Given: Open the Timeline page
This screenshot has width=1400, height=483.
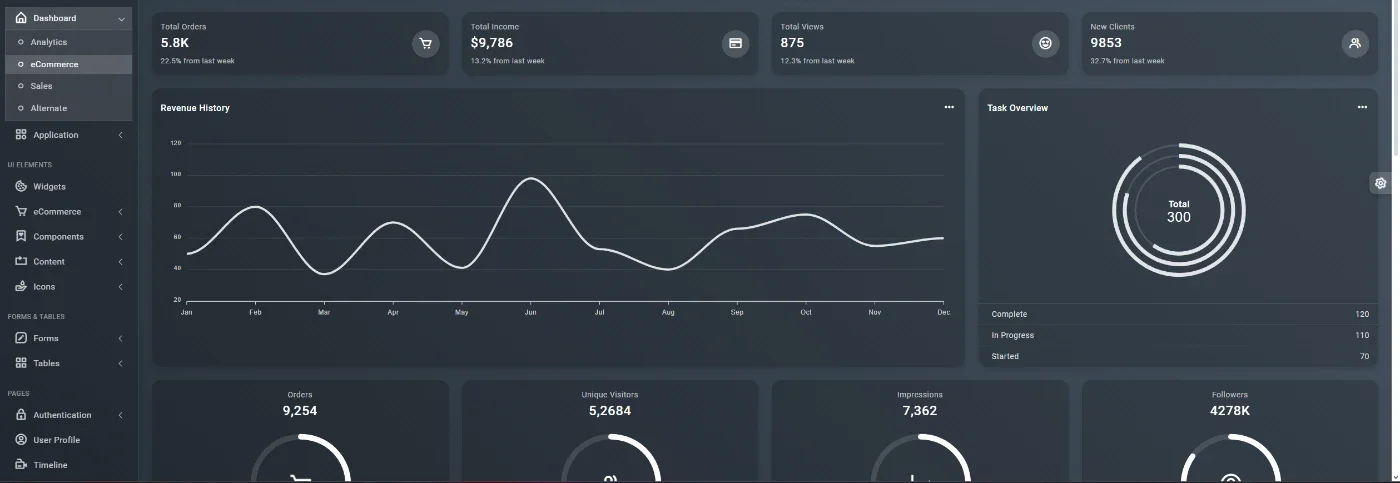Looking at the screenshot, I should click(x=50, y=465).
